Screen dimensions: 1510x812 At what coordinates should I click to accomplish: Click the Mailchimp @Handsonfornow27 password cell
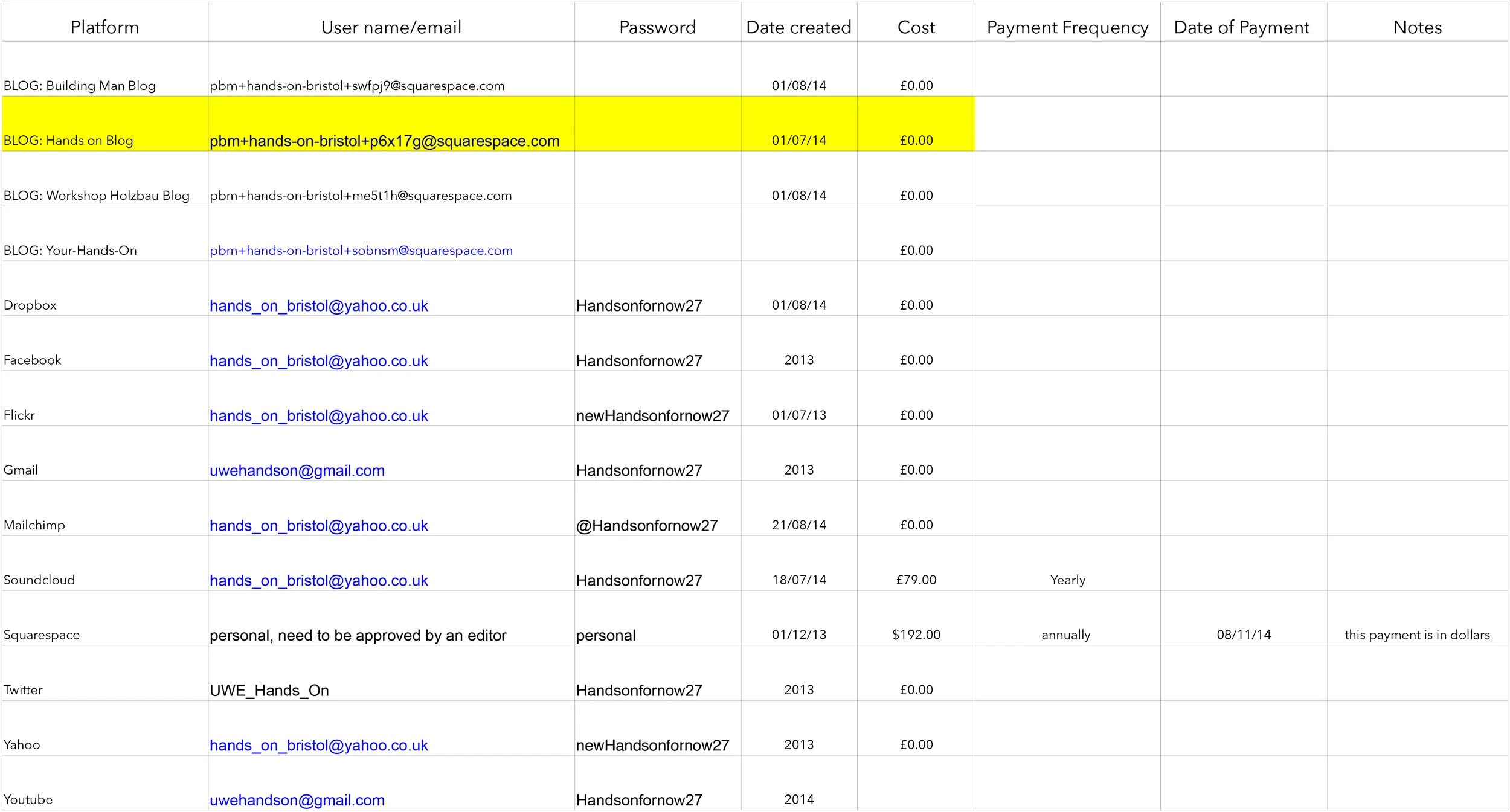(x=646, y=526)
